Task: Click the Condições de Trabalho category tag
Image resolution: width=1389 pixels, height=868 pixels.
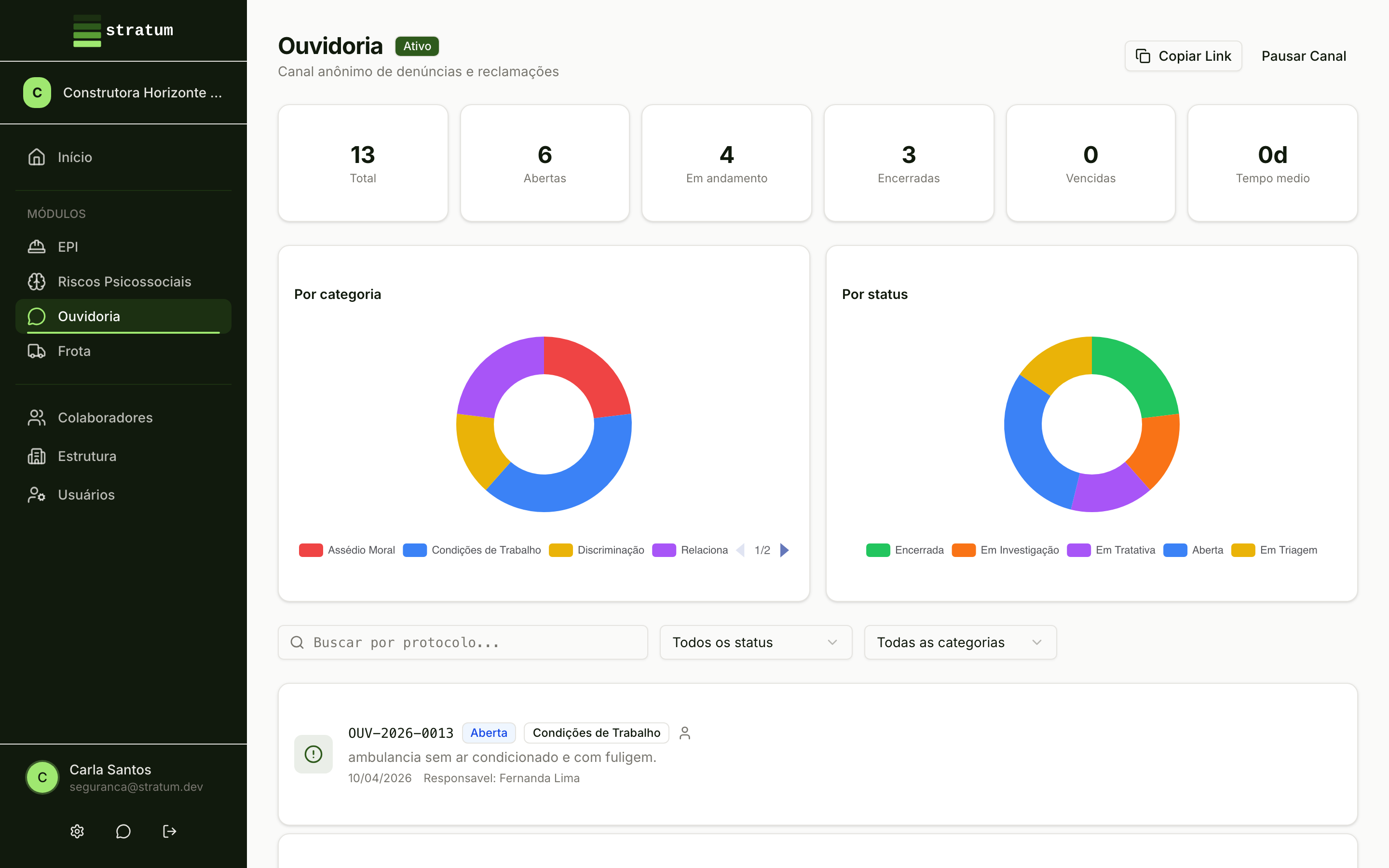Action: point(596,732)
